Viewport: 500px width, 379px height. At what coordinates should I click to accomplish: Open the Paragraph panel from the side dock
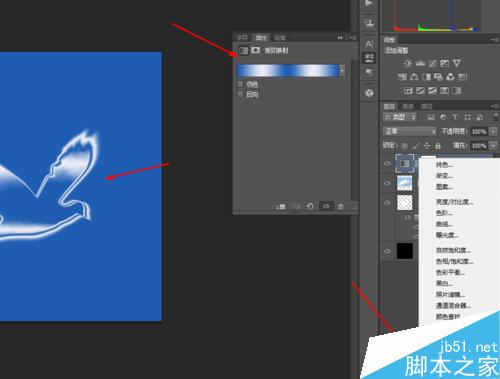coord(369,72)
